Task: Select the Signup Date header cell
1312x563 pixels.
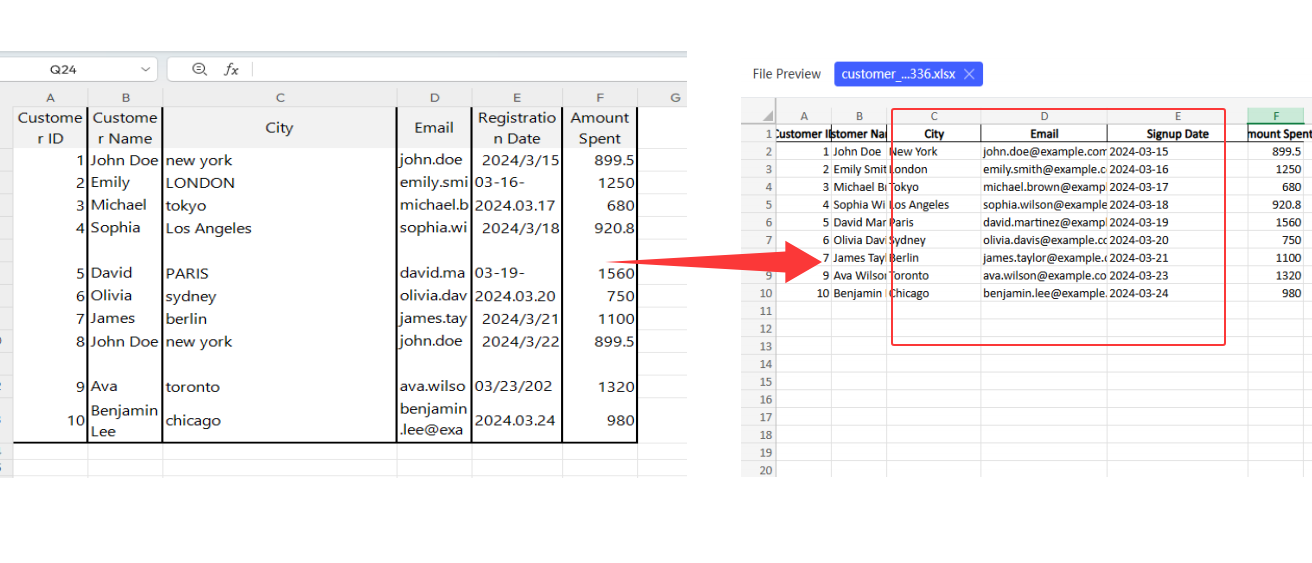Action: click(x=1177, y=134)
